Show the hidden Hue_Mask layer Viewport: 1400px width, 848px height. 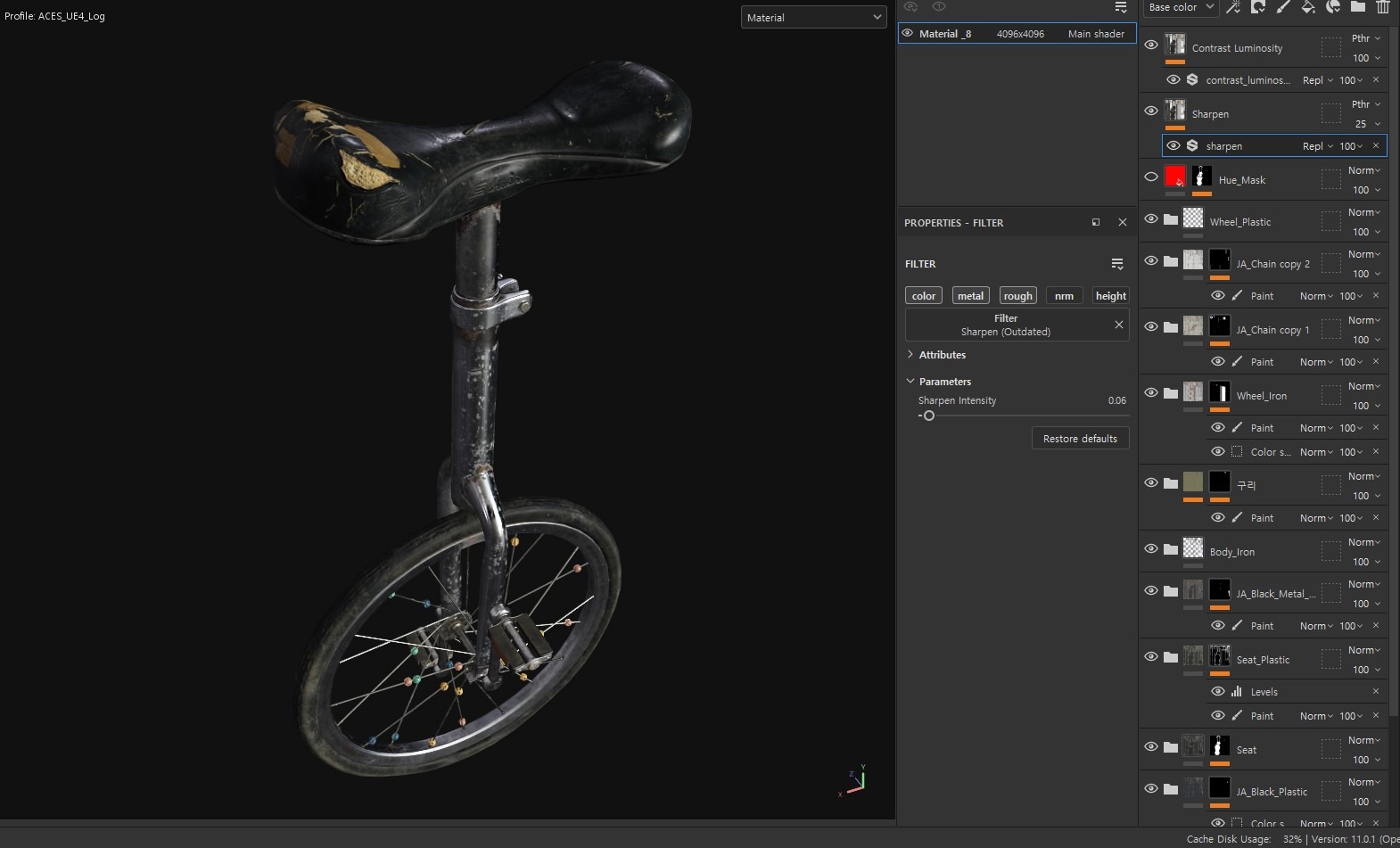tap(1151, 177)
